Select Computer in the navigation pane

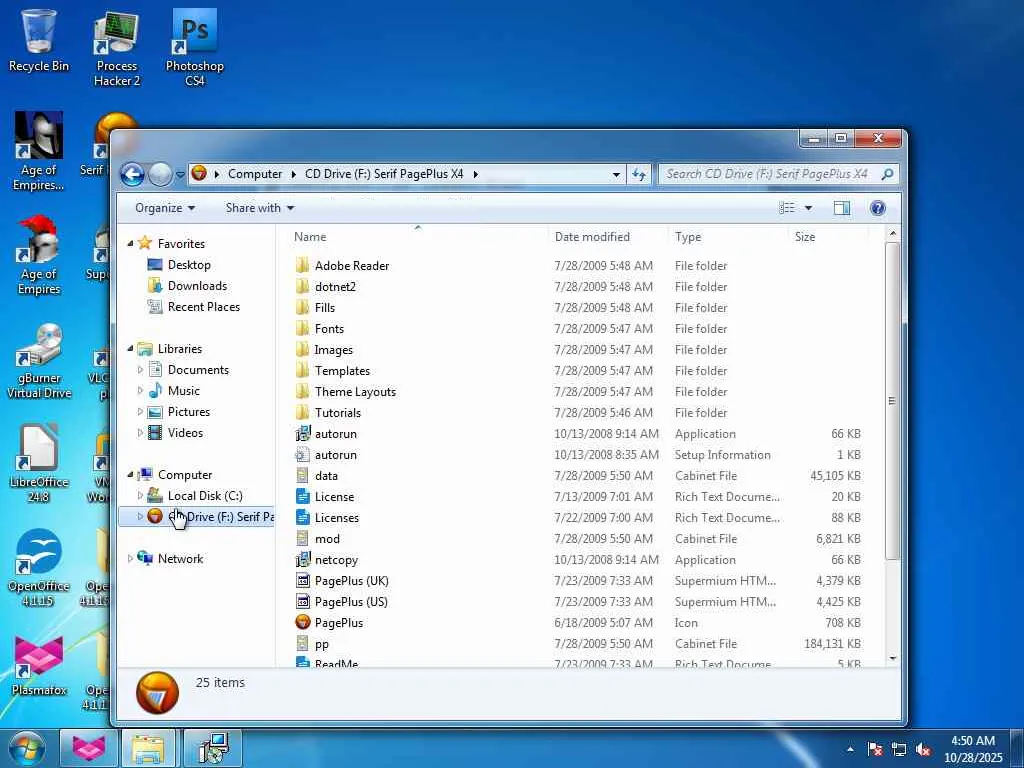pyautogui.click(x=185, y=475)
